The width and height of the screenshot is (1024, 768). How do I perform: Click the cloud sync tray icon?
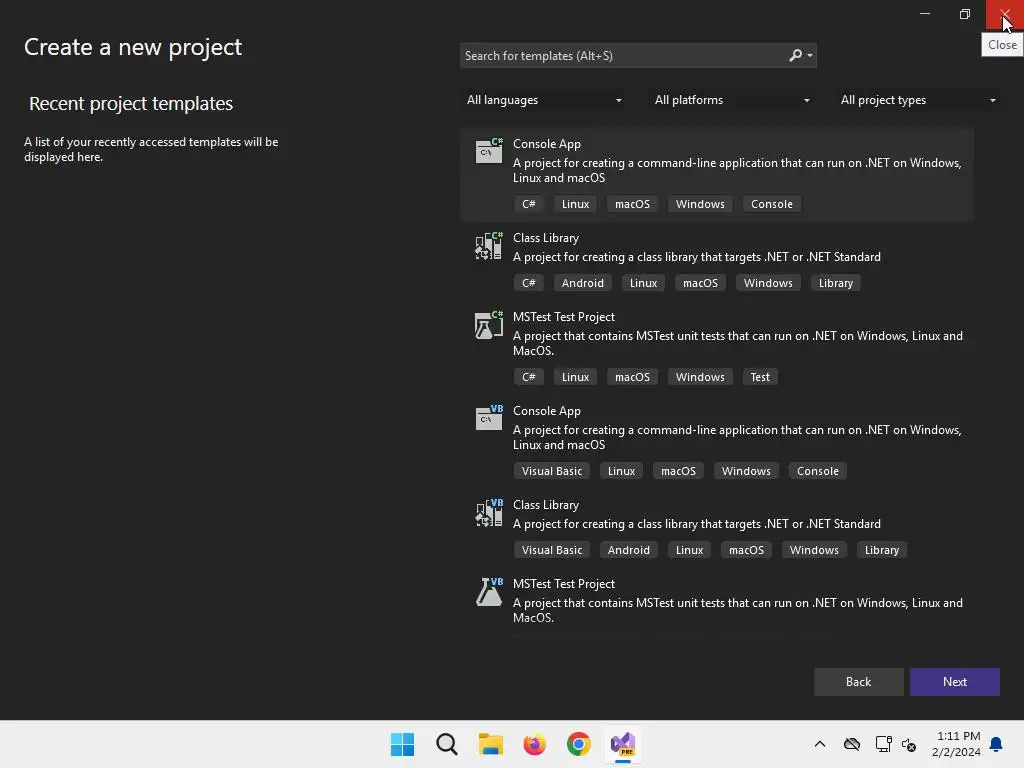(852, 744)
